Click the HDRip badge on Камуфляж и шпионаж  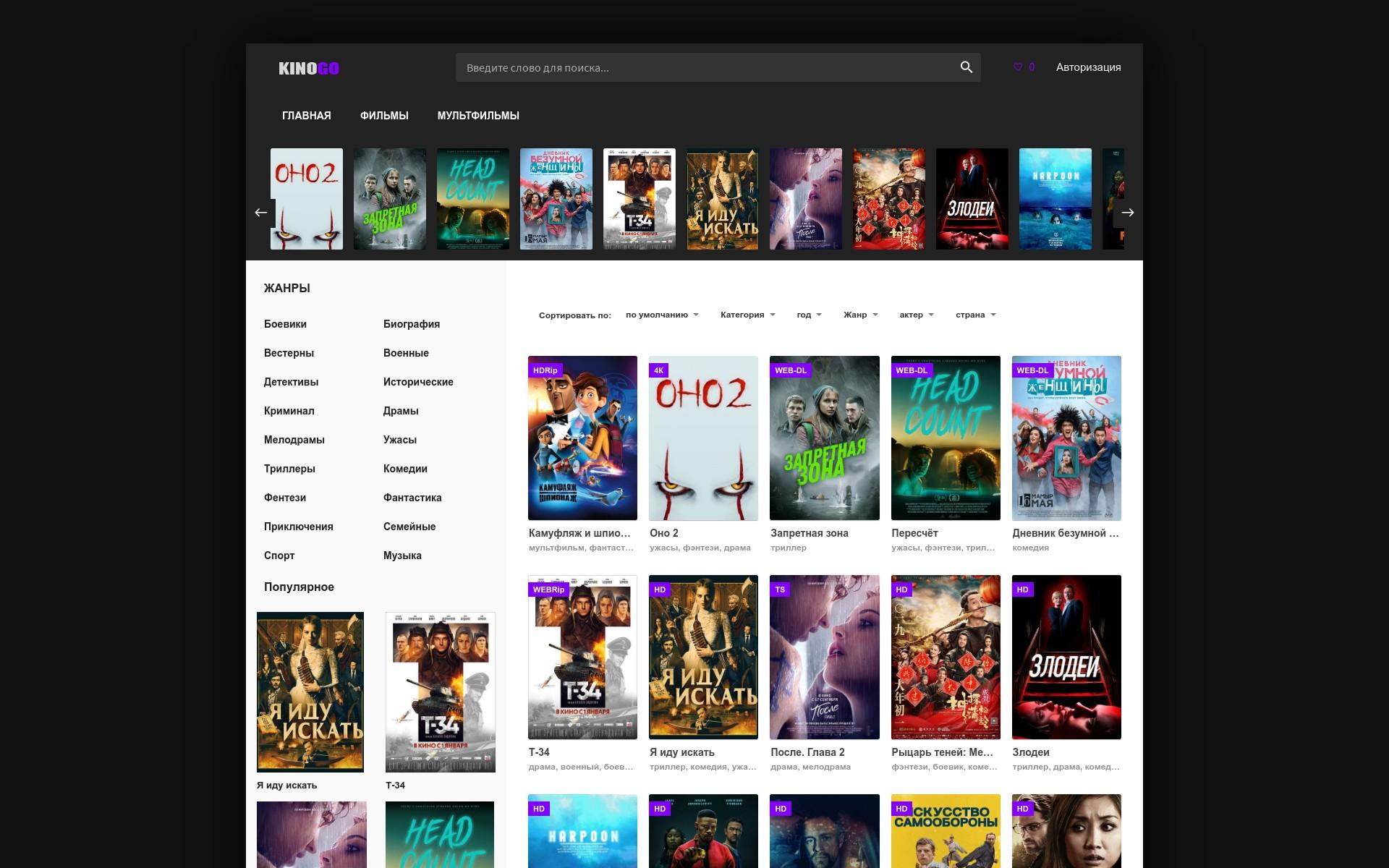tap(545, 370)
